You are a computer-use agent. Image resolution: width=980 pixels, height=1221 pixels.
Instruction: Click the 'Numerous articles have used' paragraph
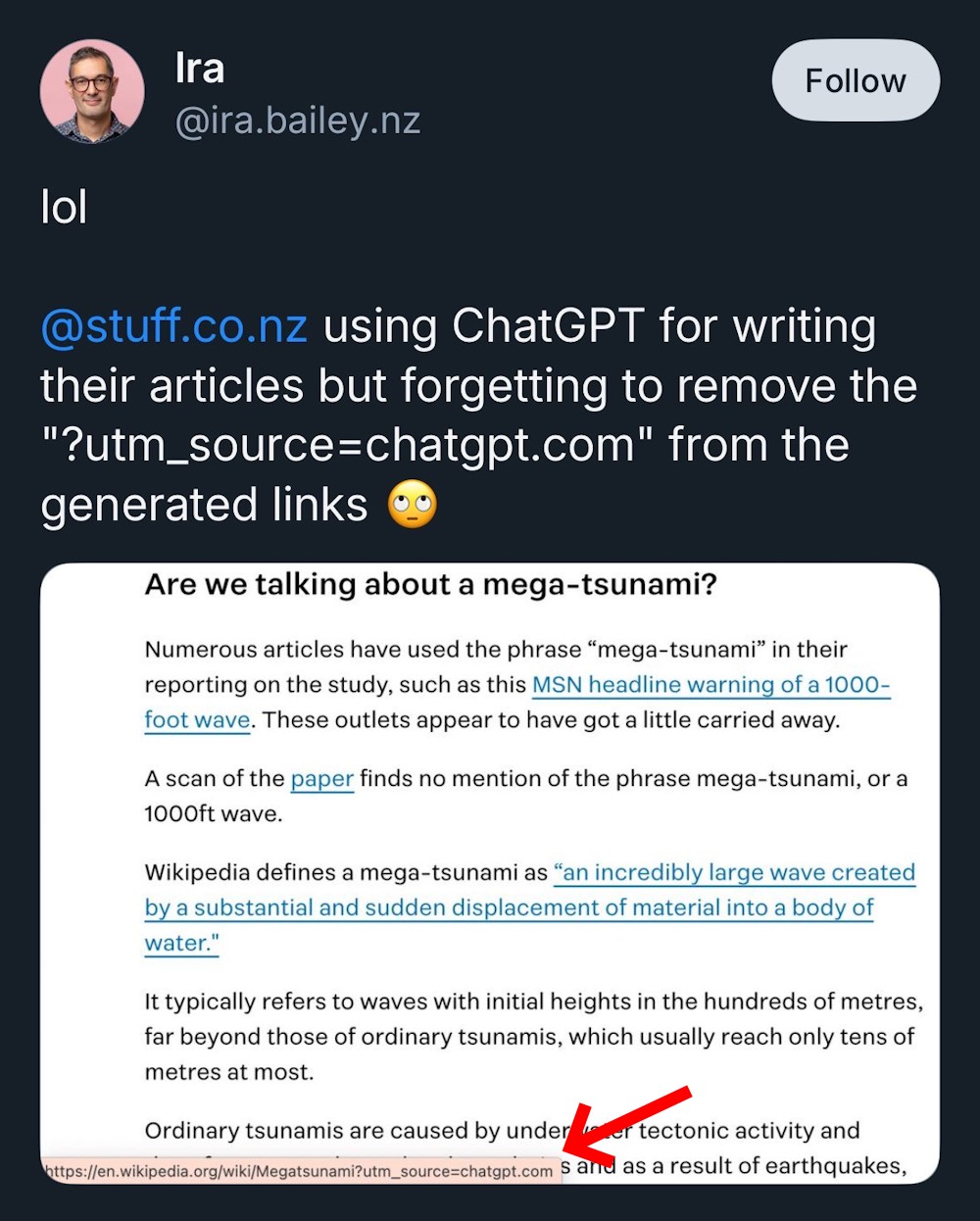tap(517, 685)
